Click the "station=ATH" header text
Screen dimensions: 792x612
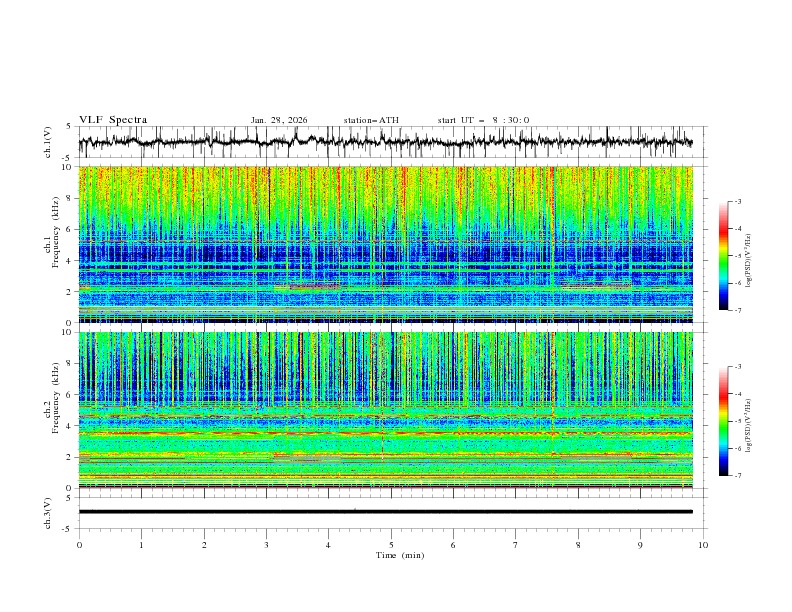point(371,120)
